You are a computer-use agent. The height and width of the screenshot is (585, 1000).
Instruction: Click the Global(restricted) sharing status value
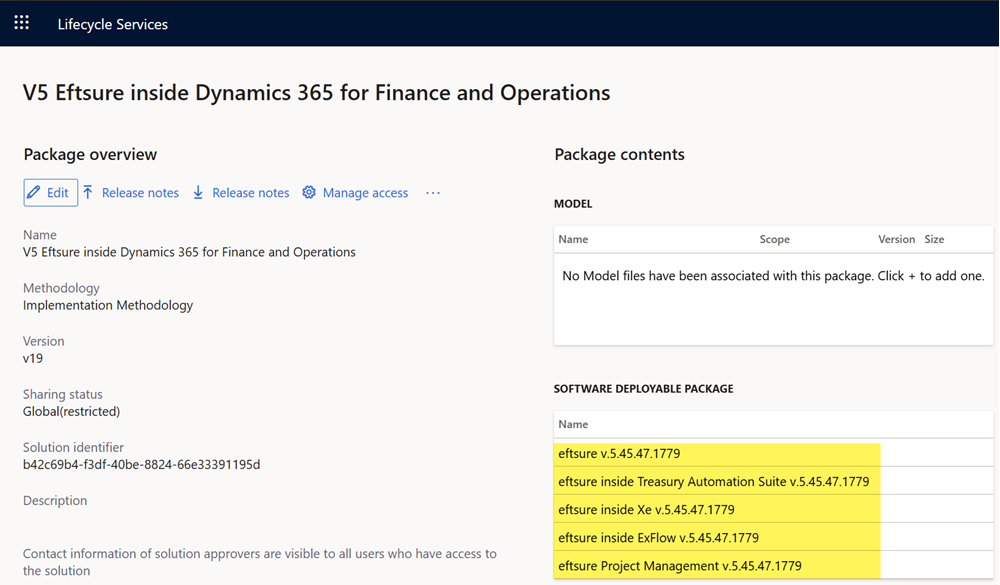click(71, 411)
